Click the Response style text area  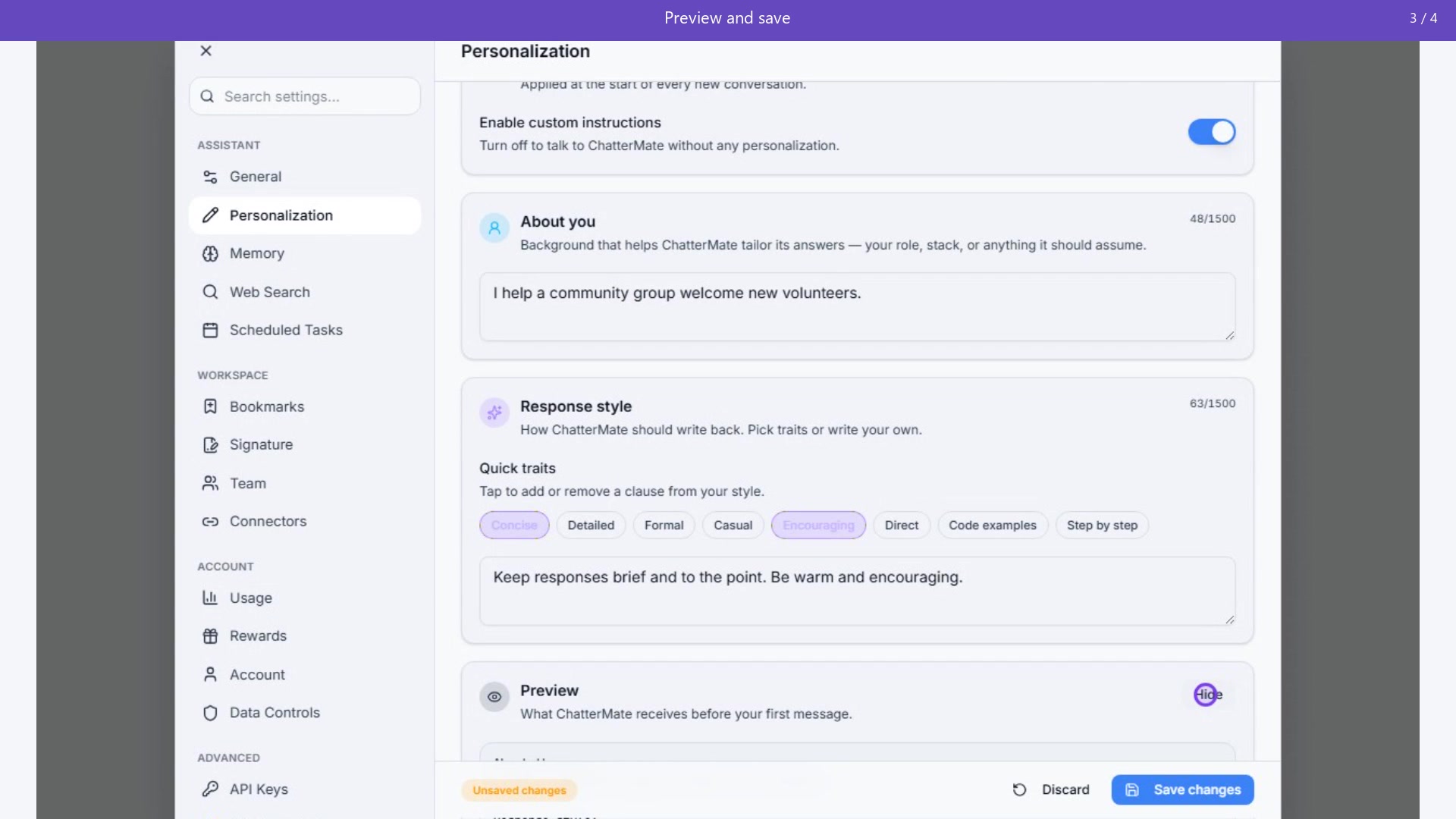pyautogui.click(x=857, y=591)
